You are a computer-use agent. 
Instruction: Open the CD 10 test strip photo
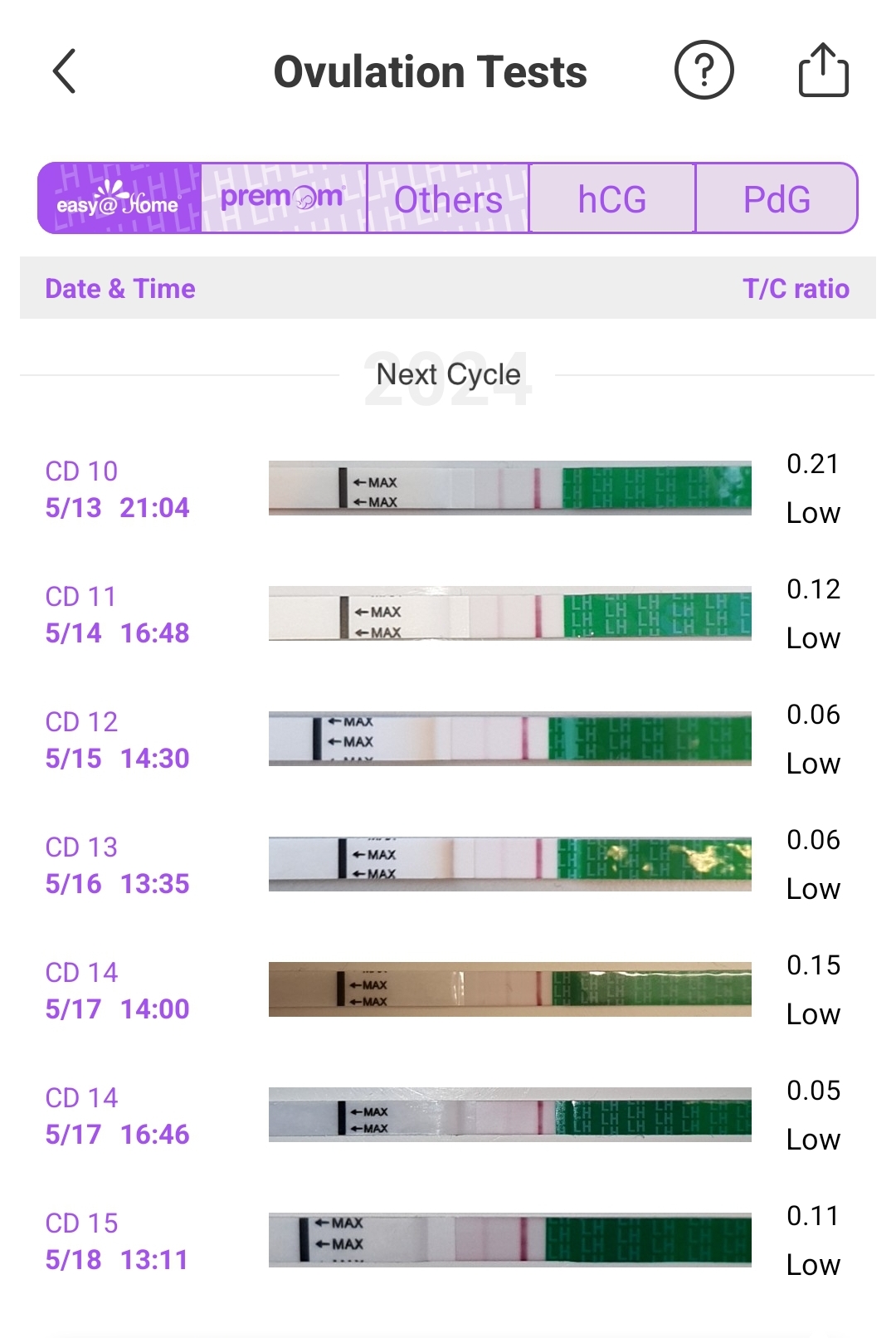(x=509, y=488)
